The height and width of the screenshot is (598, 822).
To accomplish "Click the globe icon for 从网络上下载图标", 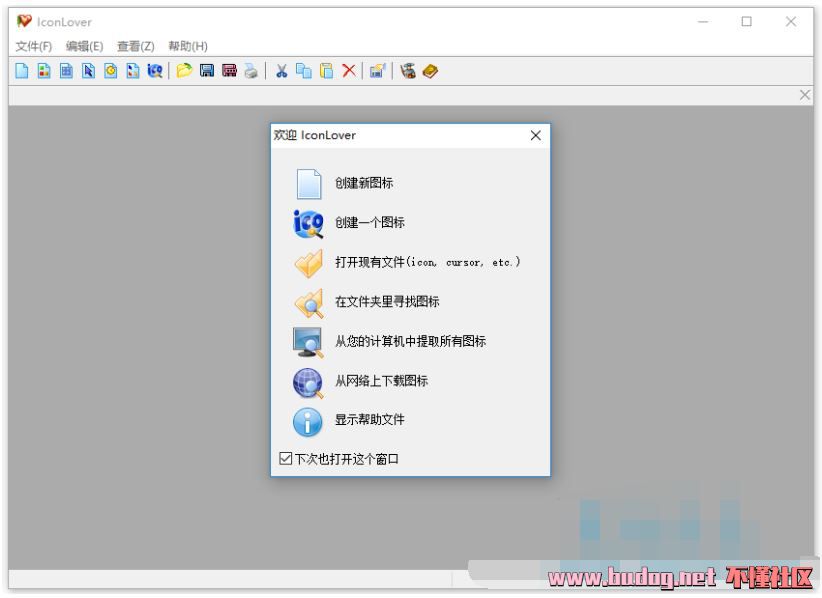I will [x=308, y=383].
